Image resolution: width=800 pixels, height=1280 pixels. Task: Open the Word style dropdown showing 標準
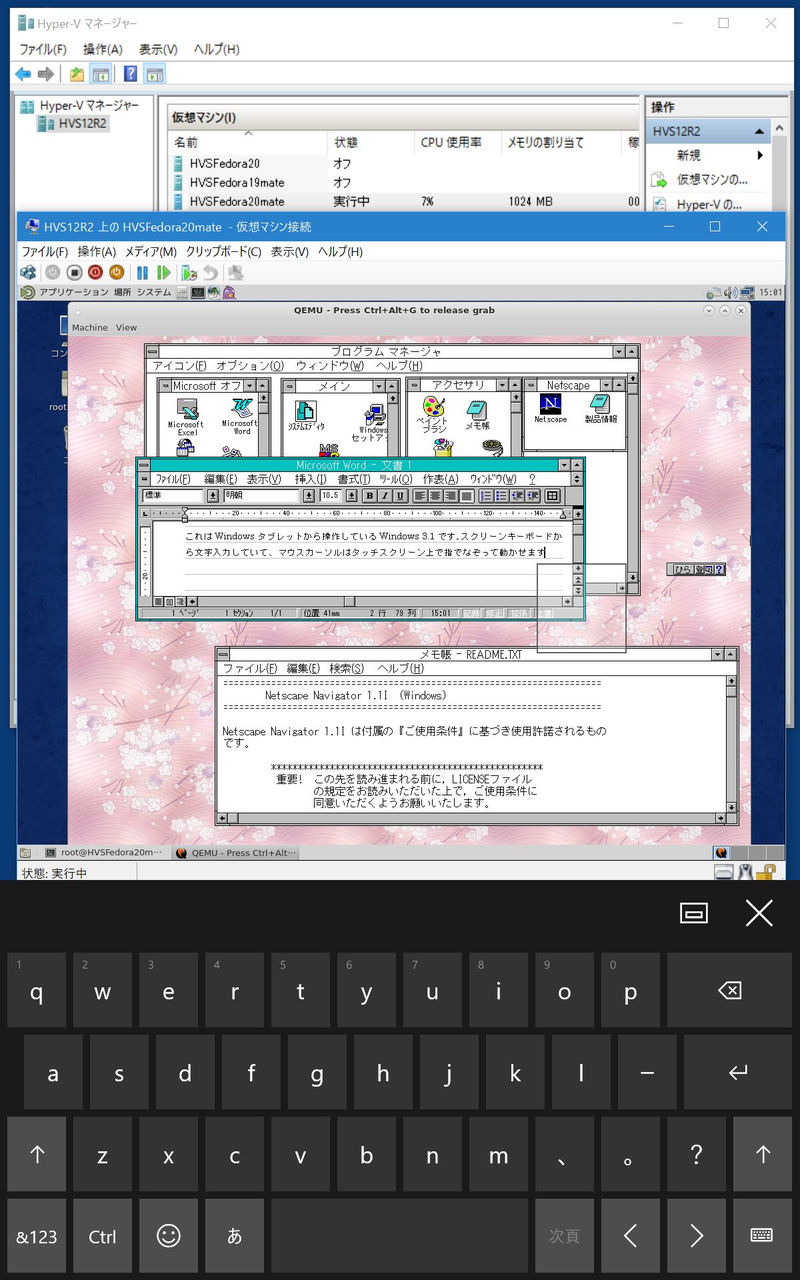tap(212, 496)
